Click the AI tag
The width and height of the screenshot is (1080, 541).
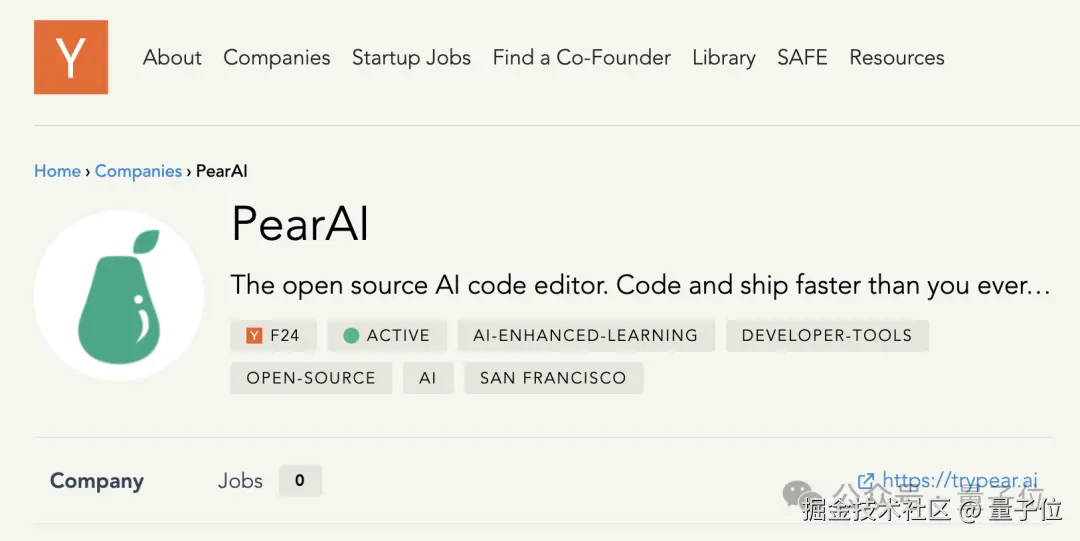428,378
